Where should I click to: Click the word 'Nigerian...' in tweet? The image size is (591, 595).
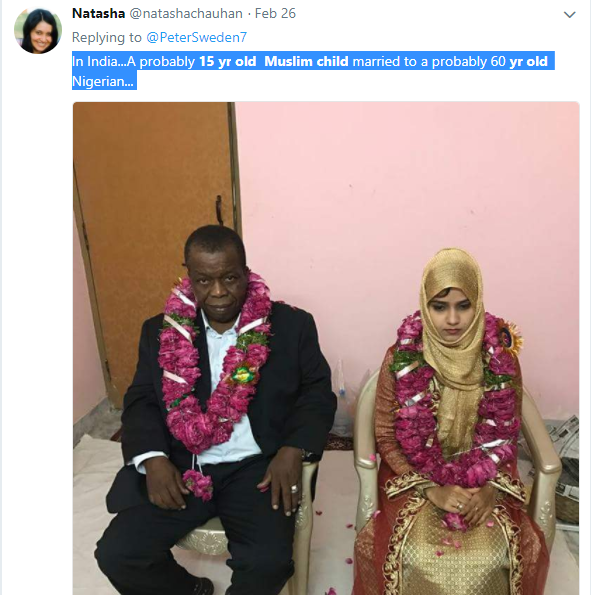pos(103,81)
